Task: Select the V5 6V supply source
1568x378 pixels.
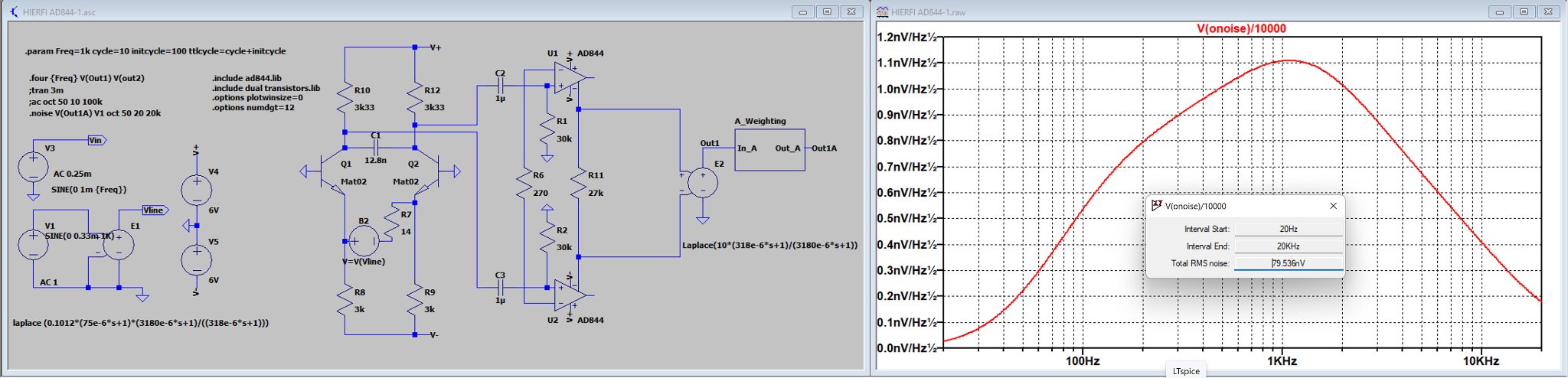Action: click(196, 260)
